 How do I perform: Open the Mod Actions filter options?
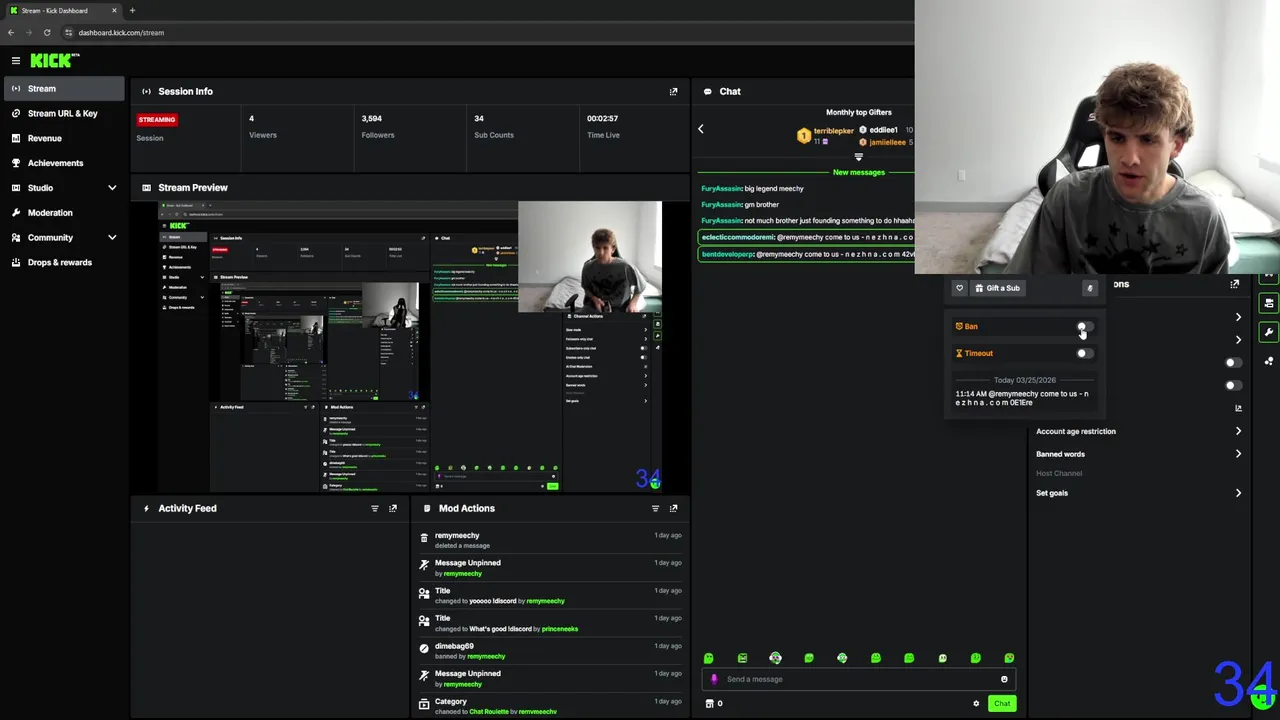coord(655,508)
